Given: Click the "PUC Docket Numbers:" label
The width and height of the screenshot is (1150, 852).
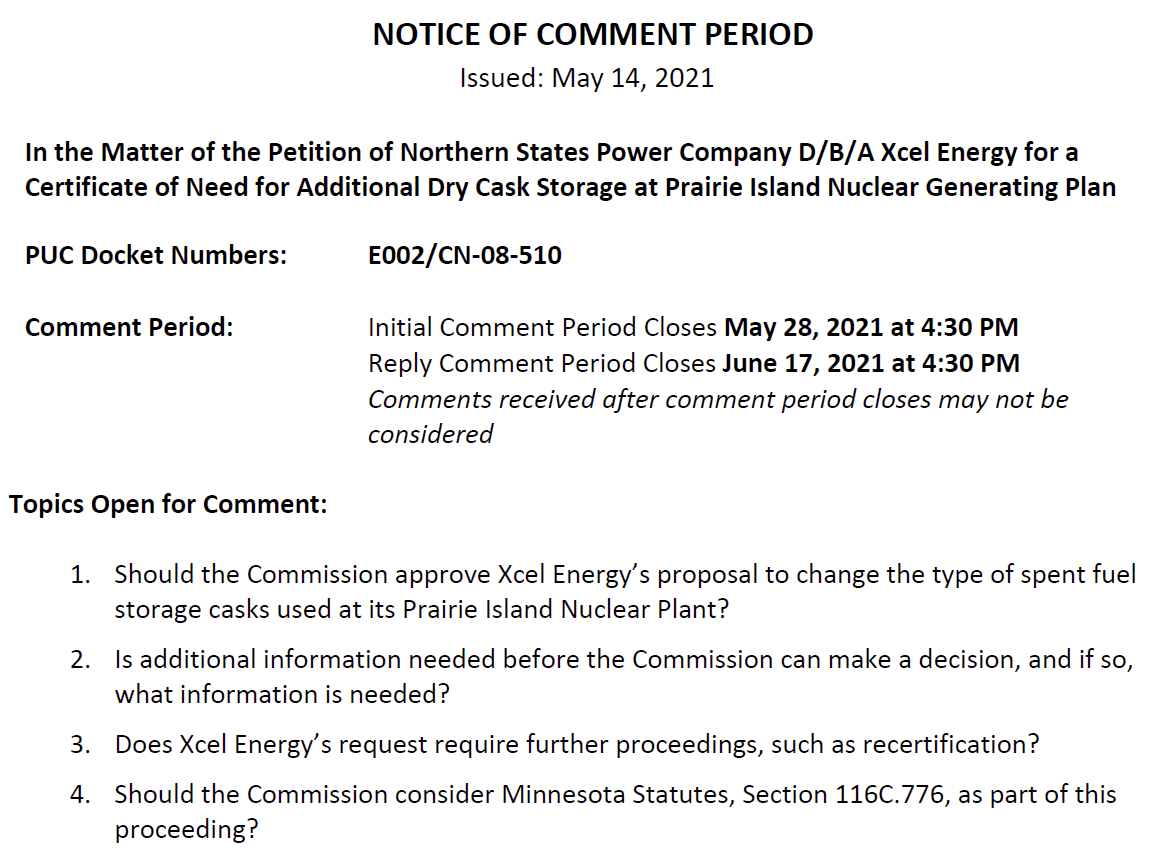Looking at the screenshot, I should [155, 255].
